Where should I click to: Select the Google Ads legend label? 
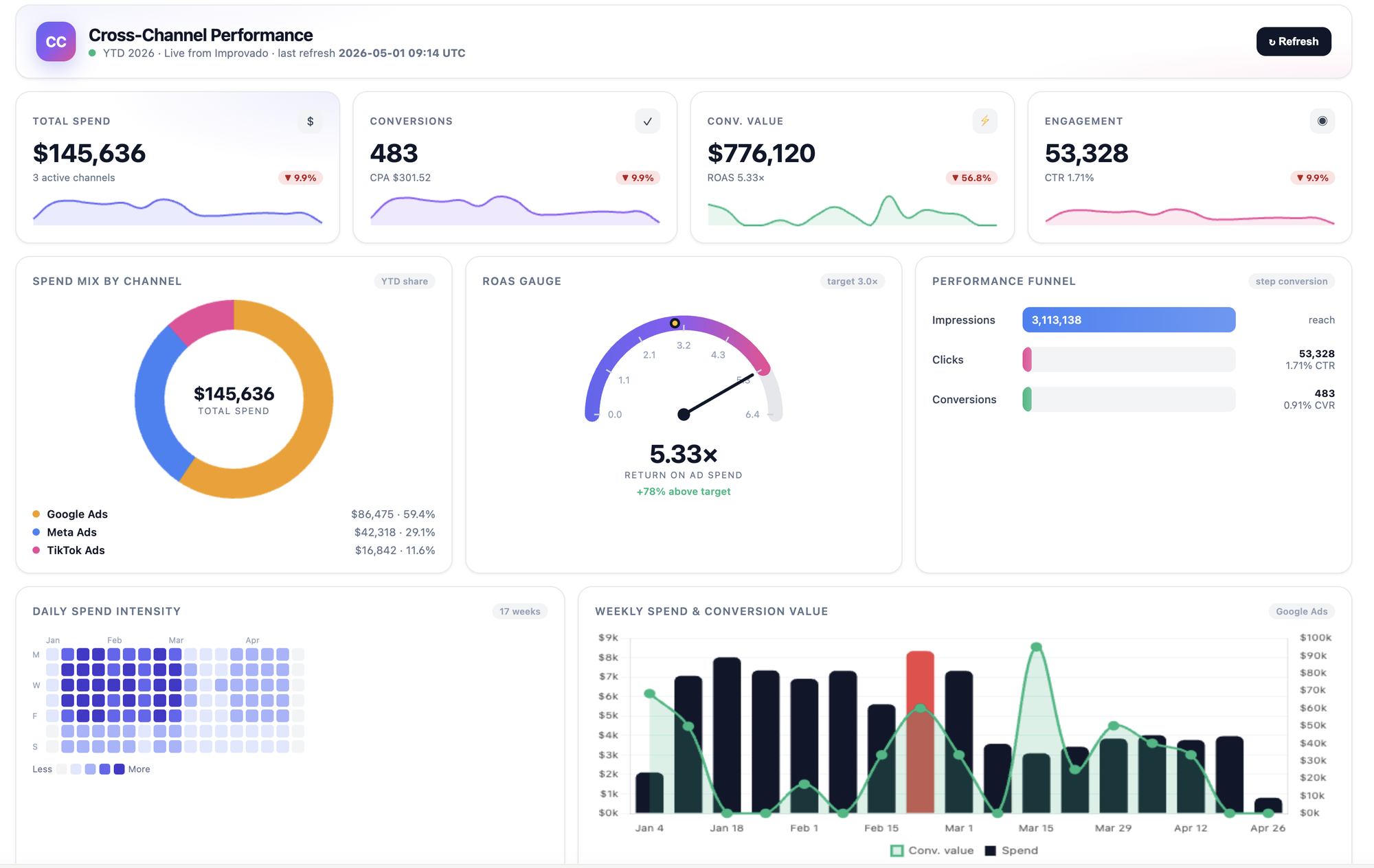78,514
